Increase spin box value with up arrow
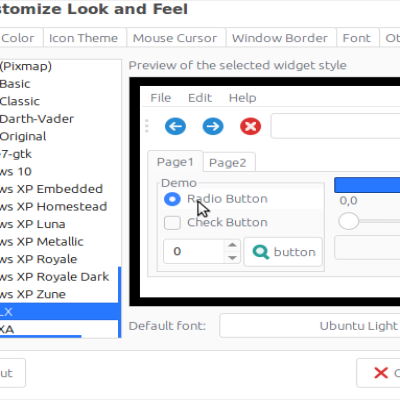 point(232,245)
